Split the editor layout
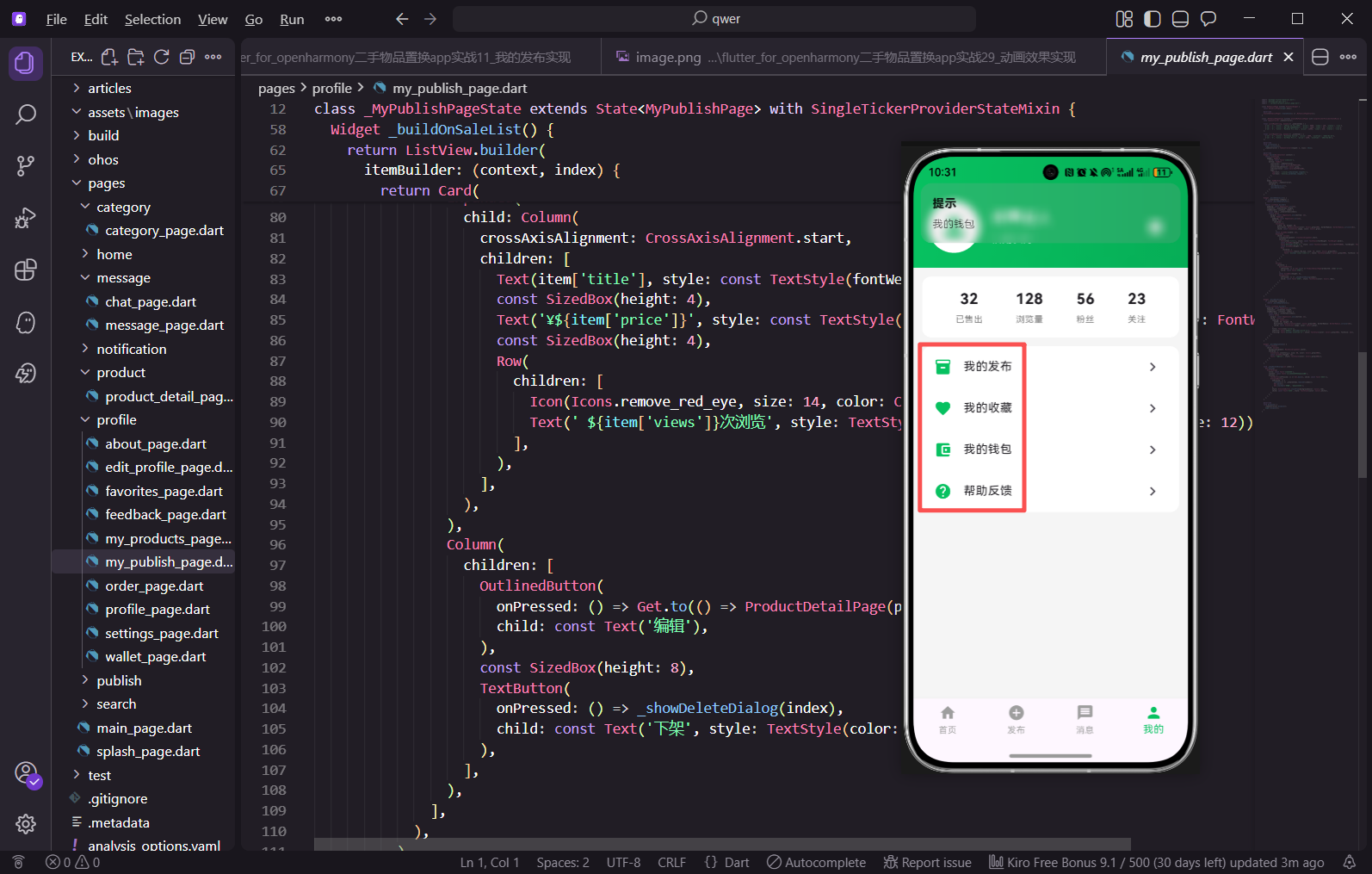The width and height of the screenshot is (1372, 874). [1320, 57]
